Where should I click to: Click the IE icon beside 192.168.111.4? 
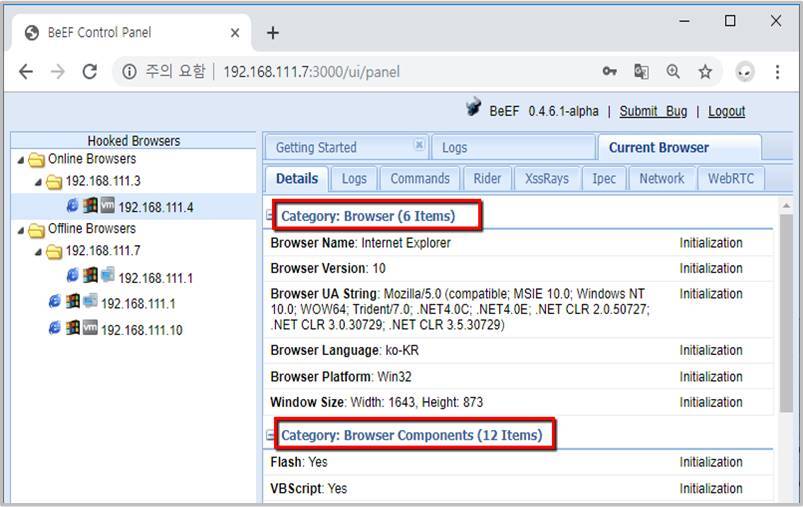point(73,206)
